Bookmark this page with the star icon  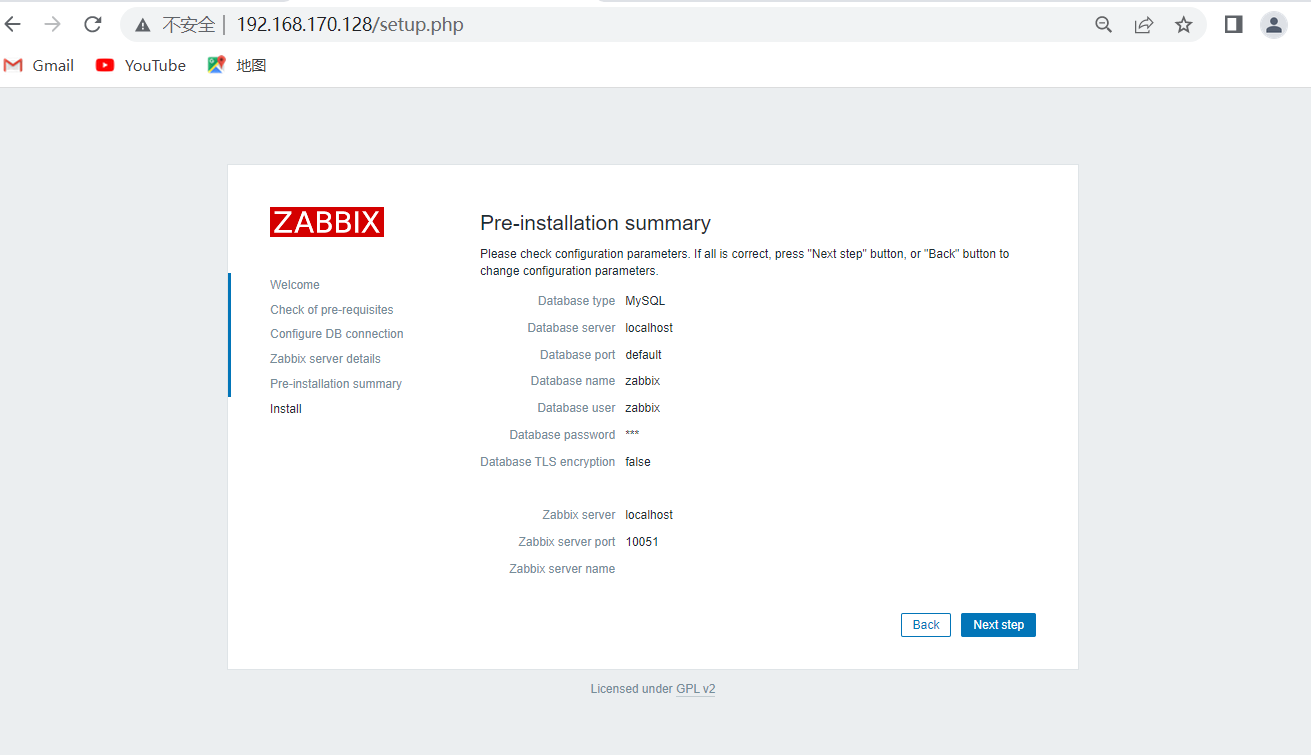(1184, 25)
